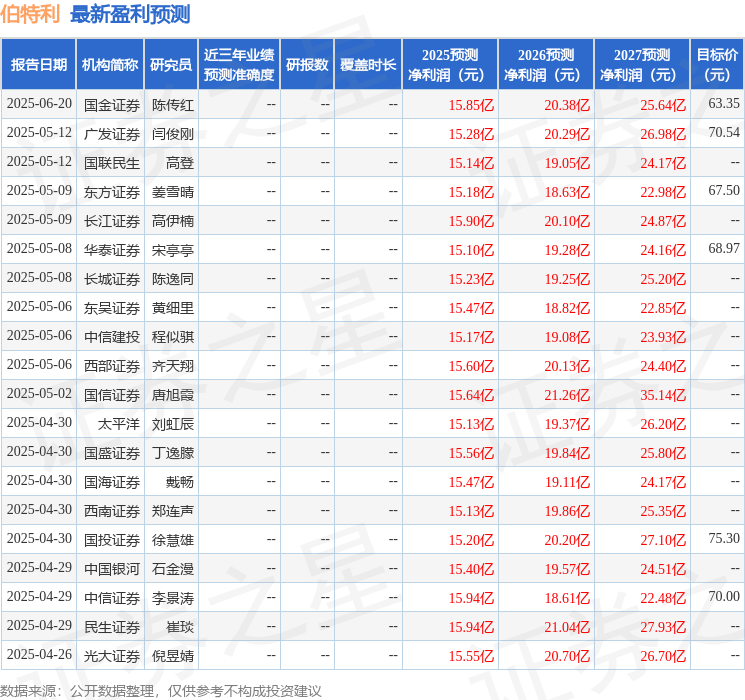Click the 数据来源 disclaimer footnote
The image size is (745, 700).
[161, 691]
